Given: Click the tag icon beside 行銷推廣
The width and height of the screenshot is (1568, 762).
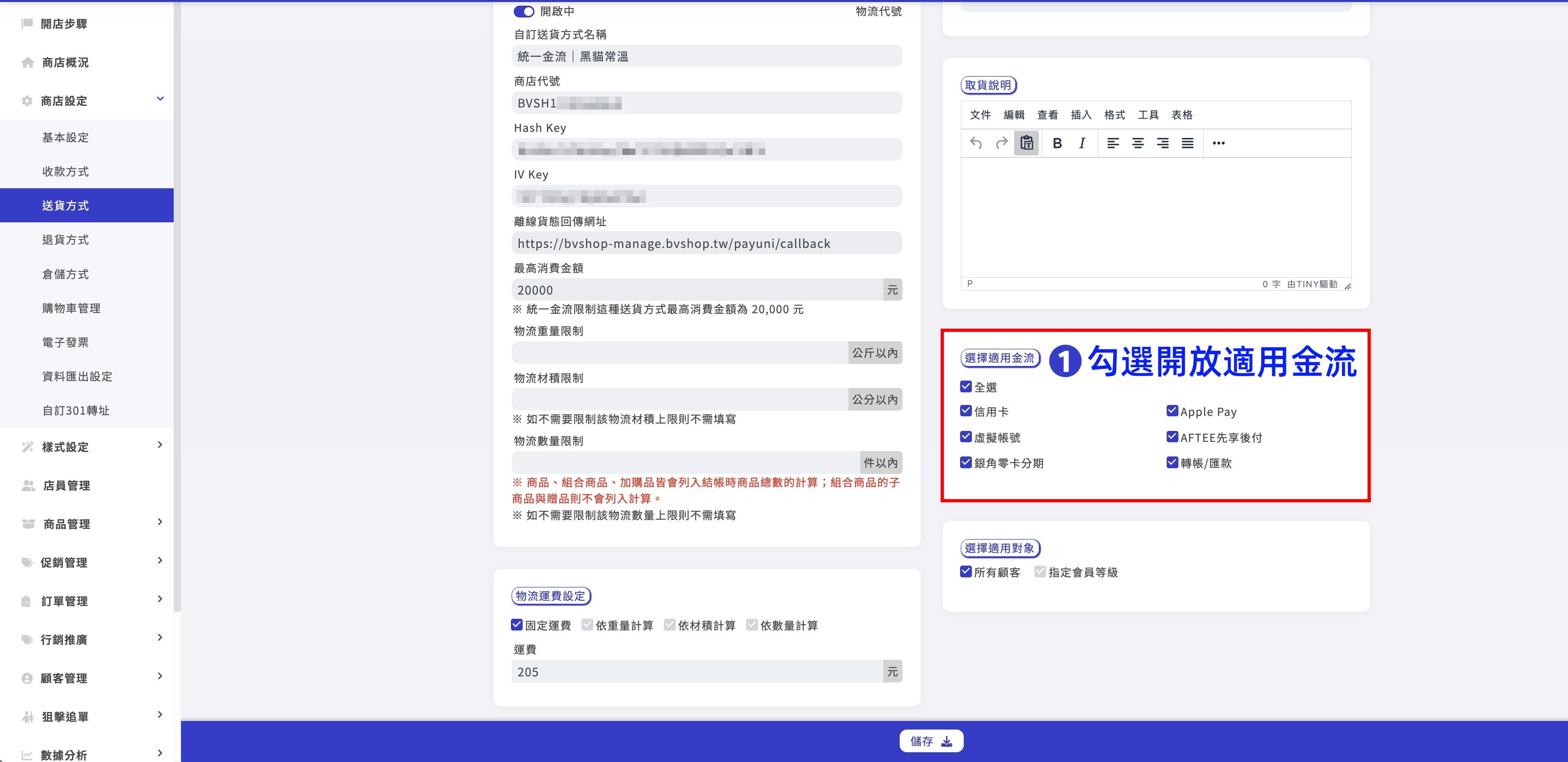Looking at the screenshot, I should coord(27,639).
